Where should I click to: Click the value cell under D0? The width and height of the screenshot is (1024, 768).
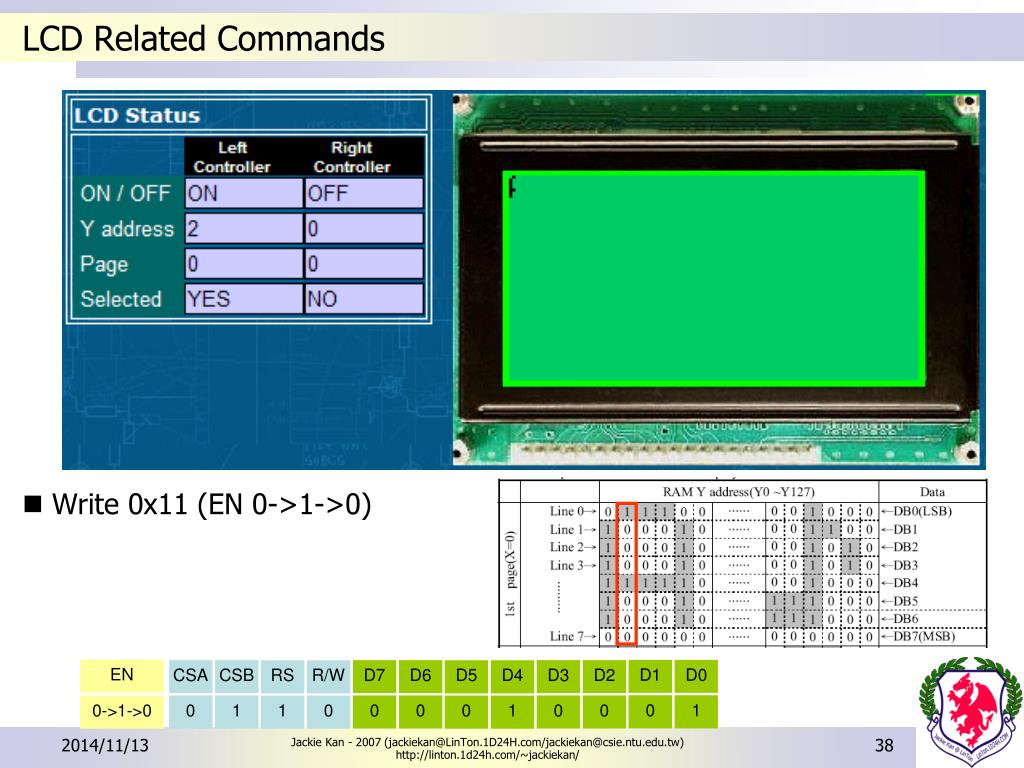tap(696, 711)
